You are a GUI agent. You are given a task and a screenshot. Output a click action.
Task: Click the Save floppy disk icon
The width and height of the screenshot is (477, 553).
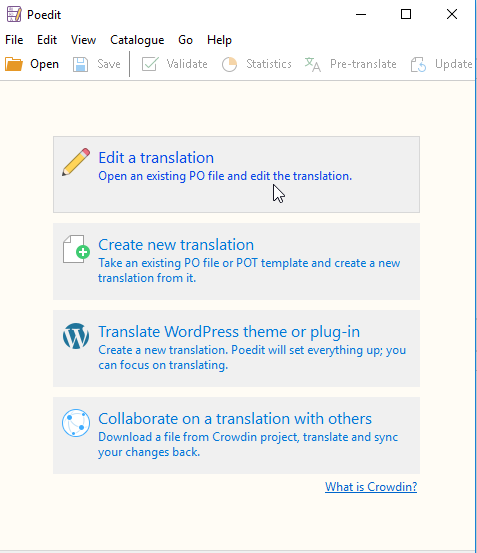[x=80, y=65]
